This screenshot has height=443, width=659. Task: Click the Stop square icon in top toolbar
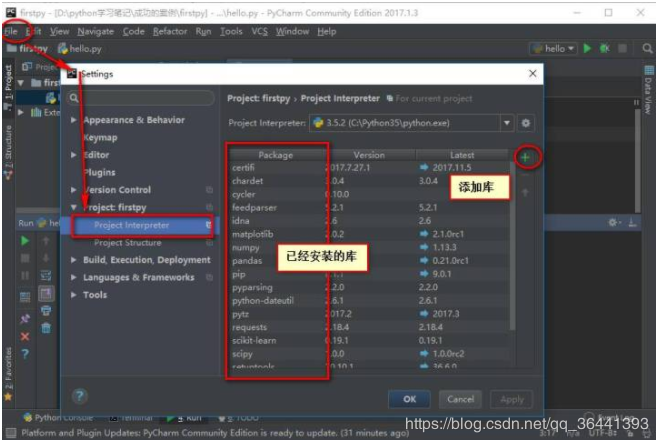click(x=622, y=49)
